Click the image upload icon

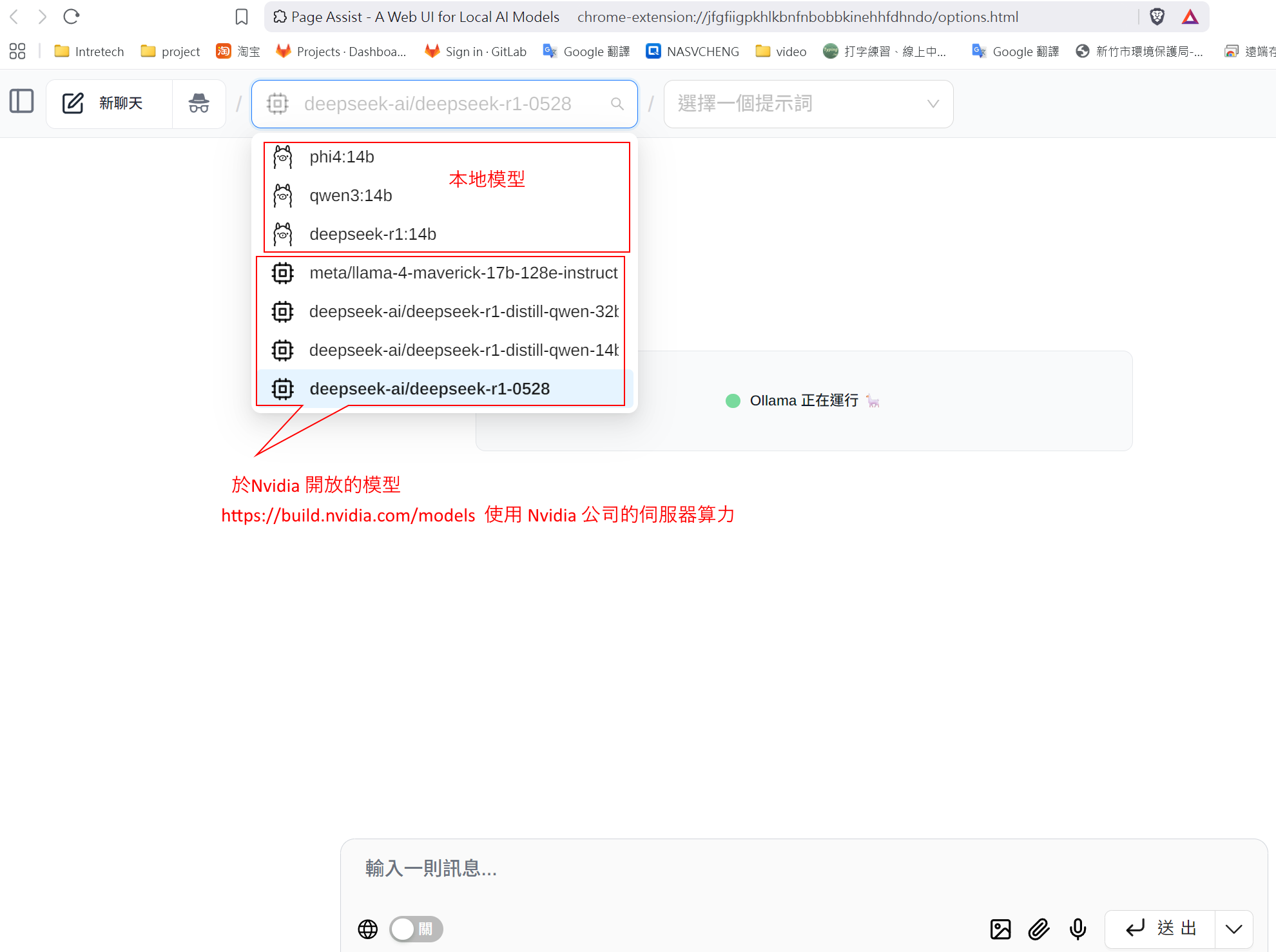1000,929
